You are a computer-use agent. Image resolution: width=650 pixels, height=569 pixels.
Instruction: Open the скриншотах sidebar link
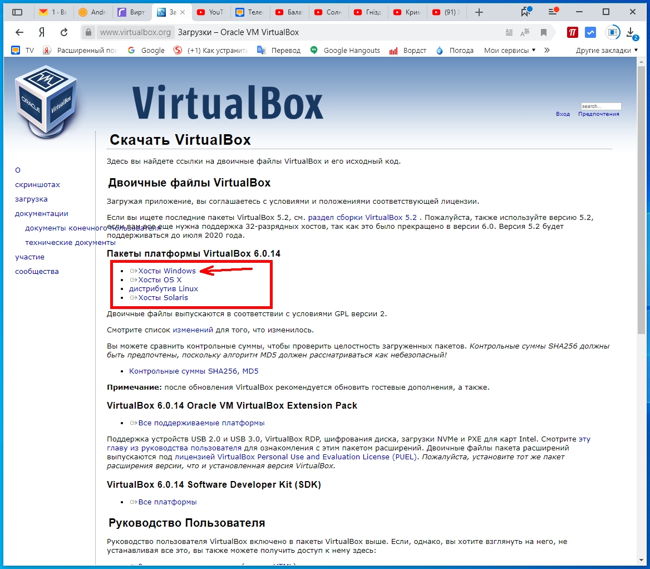[37, 184]
